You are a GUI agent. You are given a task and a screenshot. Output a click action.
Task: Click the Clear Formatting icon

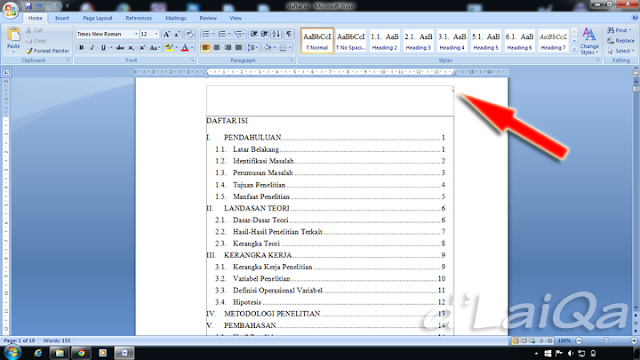click(189, 34)
